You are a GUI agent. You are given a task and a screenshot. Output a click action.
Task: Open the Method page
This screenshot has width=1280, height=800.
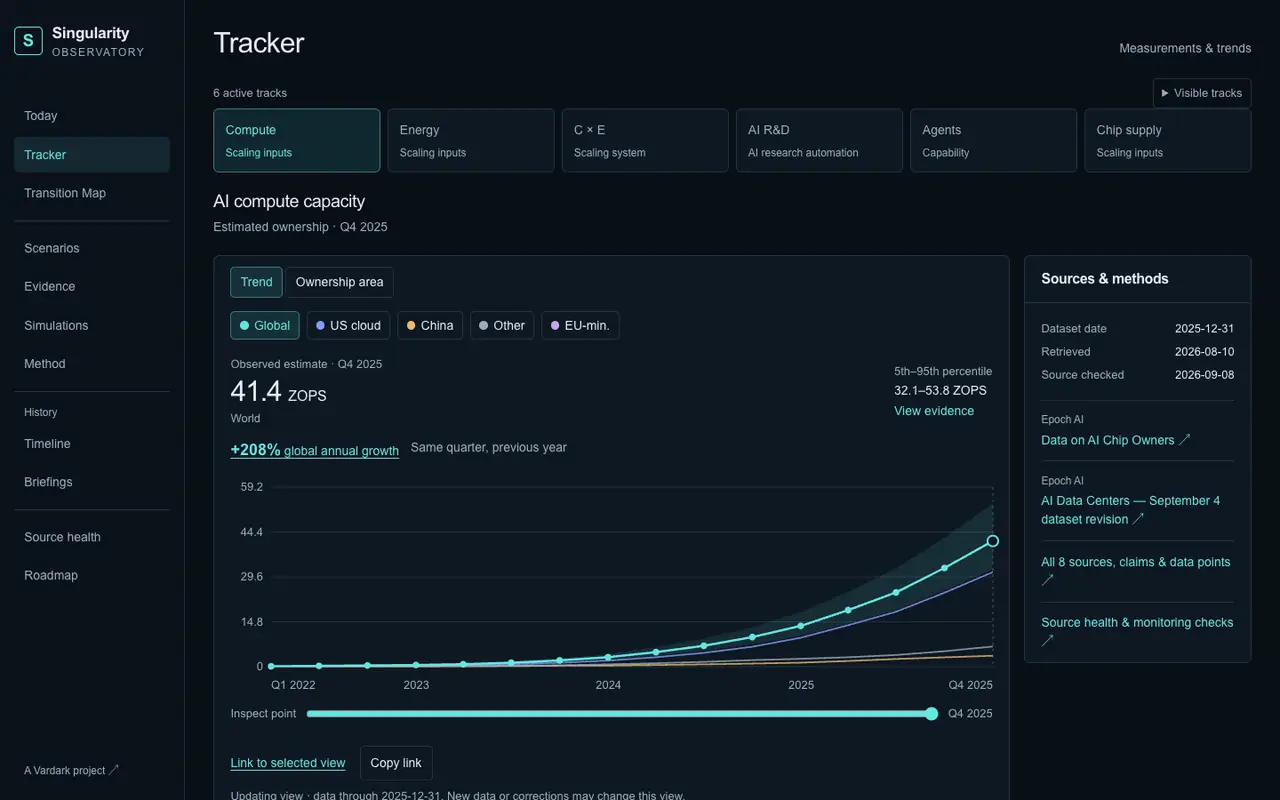(x=92, y=364)
